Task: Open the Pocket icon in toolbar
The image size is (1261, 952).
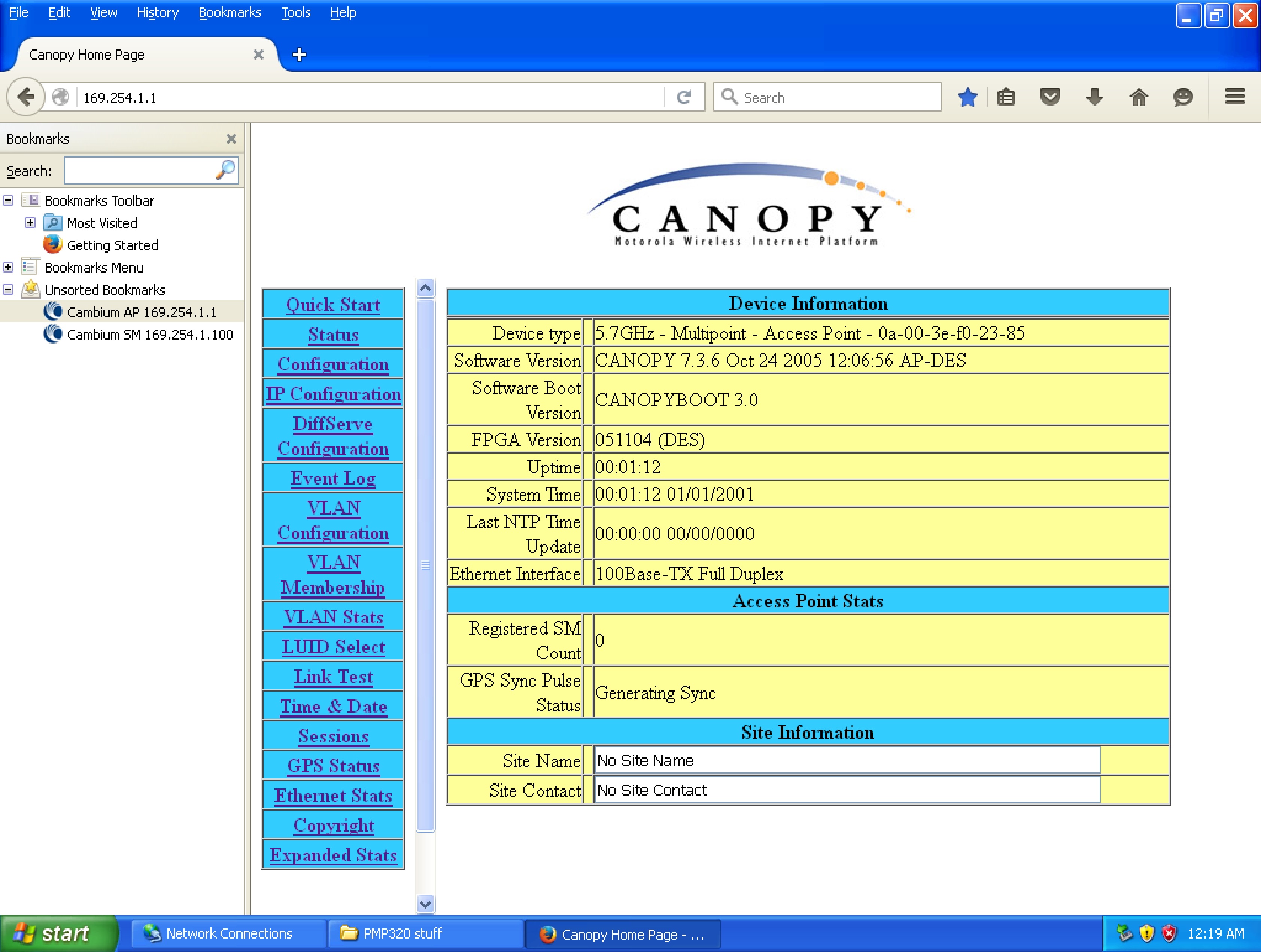Action: tap(1049, 97)
